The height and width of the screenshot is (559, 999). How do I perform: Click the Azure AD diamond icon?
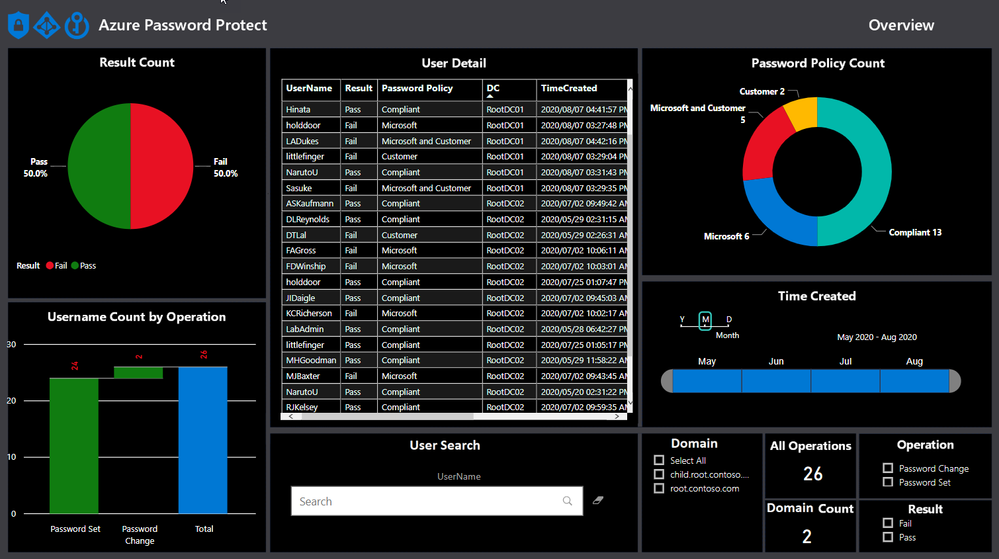47,25
